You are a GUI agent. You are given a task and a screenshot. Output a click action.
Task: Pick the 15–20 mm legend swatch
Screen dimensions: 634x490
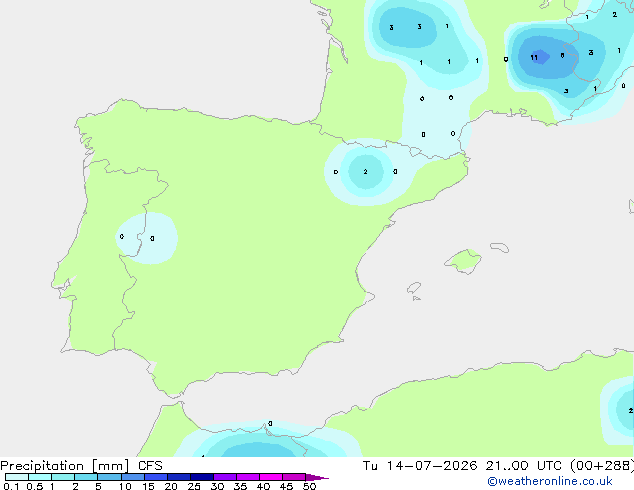156,477
